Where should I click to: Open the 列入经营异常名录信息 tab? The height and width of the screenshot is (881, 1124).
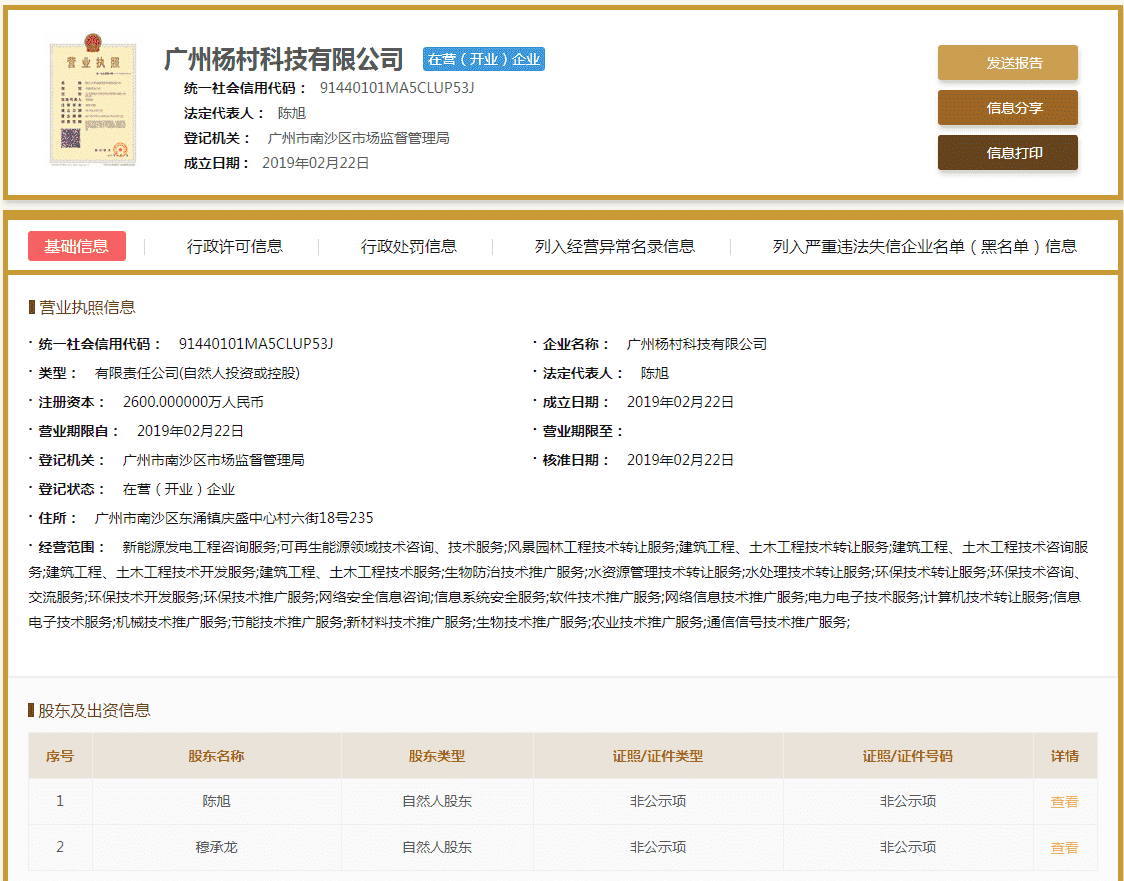(614, 247)
